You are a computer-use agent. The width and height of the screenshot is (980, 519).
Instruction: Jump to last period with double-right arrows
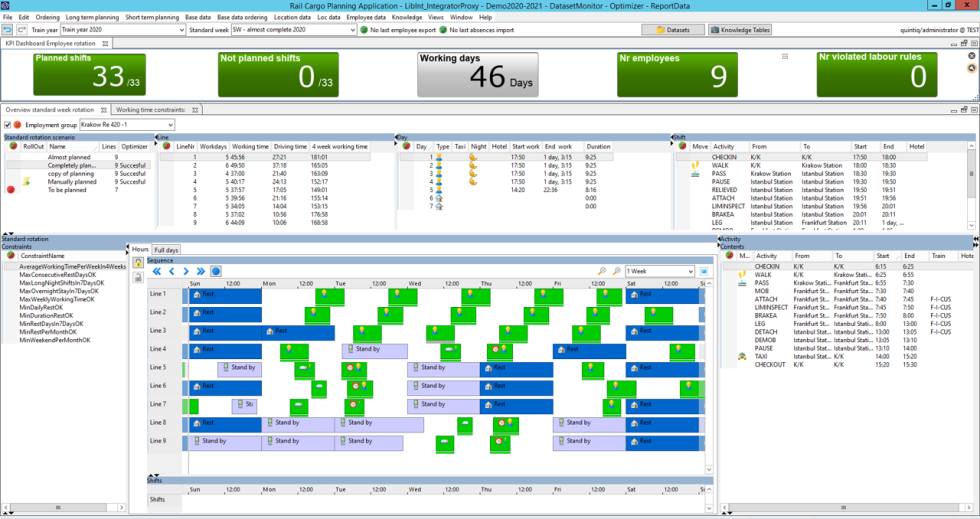[201, 271]
